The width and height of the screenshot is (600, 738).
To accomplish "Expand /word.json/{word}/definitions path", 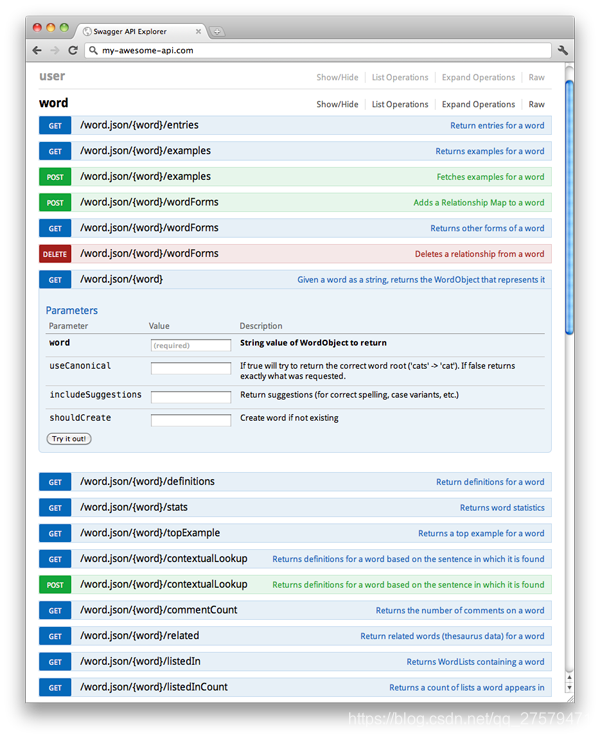I will click(x=147, y=481).
